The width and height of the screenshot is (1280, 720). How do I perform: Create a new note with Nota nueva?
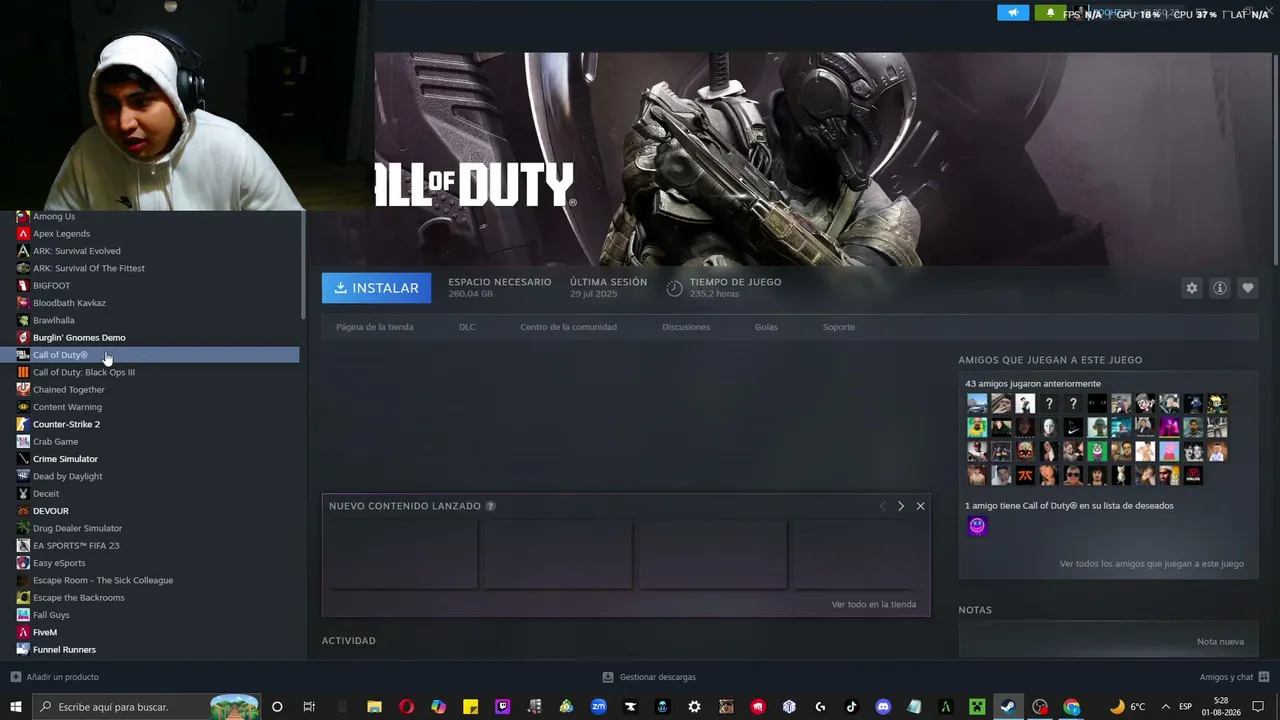1220,642
